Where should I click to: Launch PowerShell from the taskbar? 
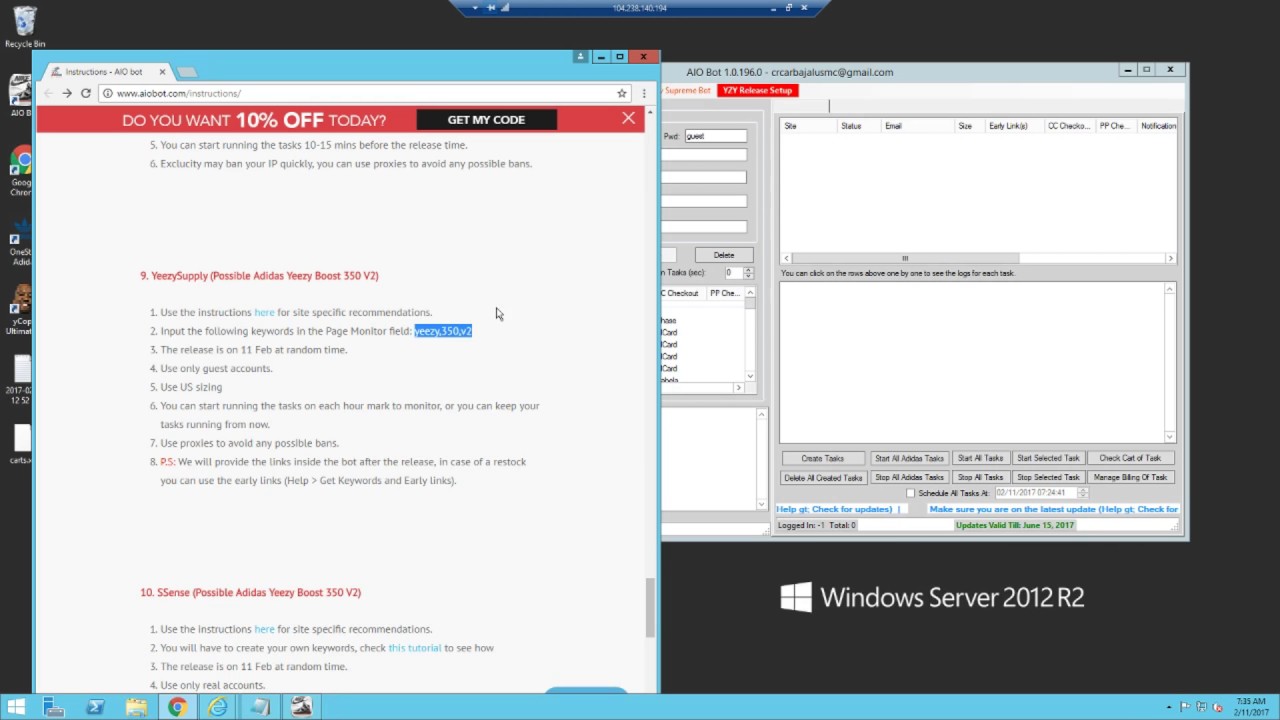click(95, 707)
